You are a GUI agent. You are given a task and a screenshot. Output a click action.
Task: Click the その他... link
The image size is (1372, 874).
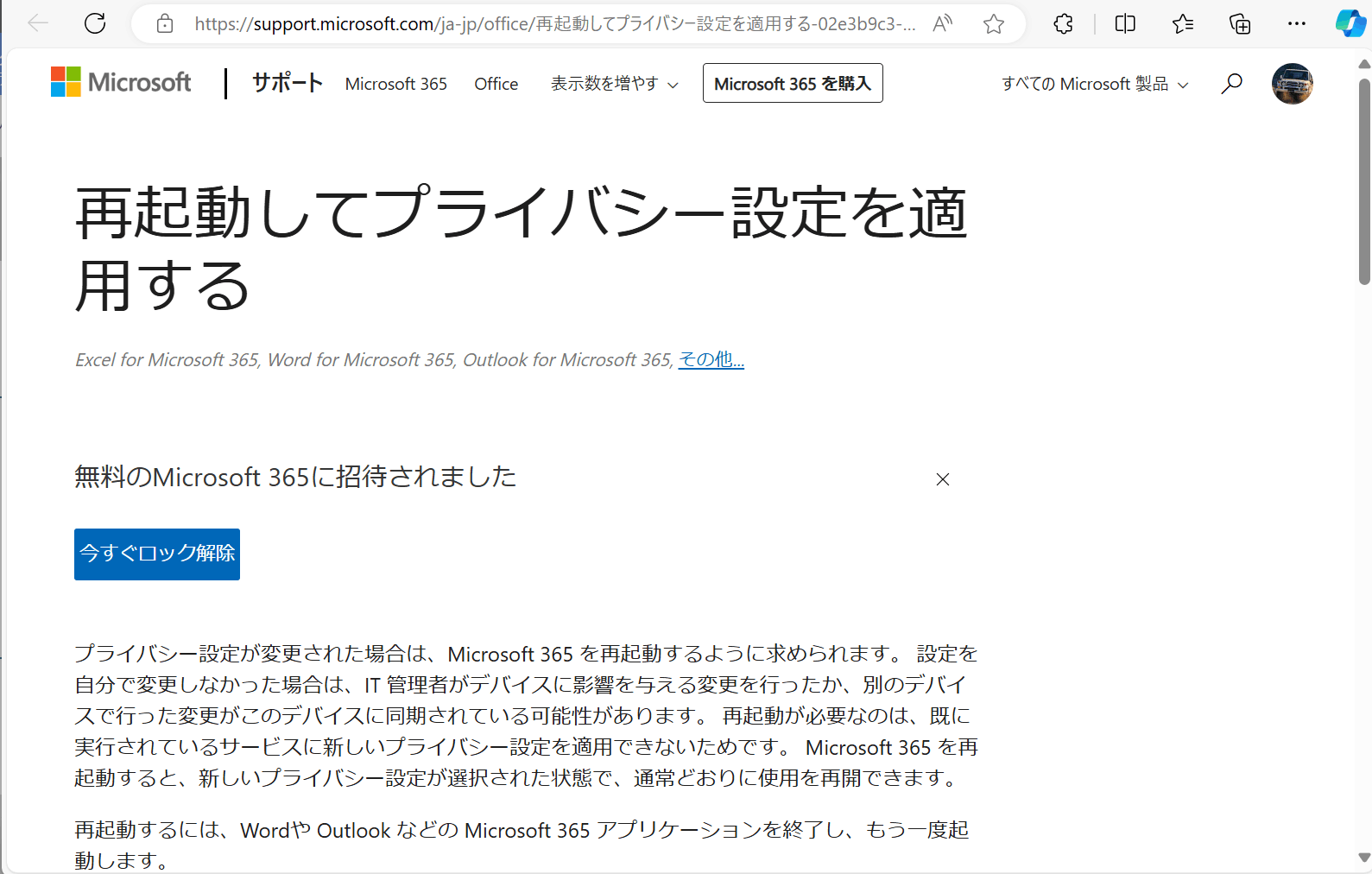(711, 359)
